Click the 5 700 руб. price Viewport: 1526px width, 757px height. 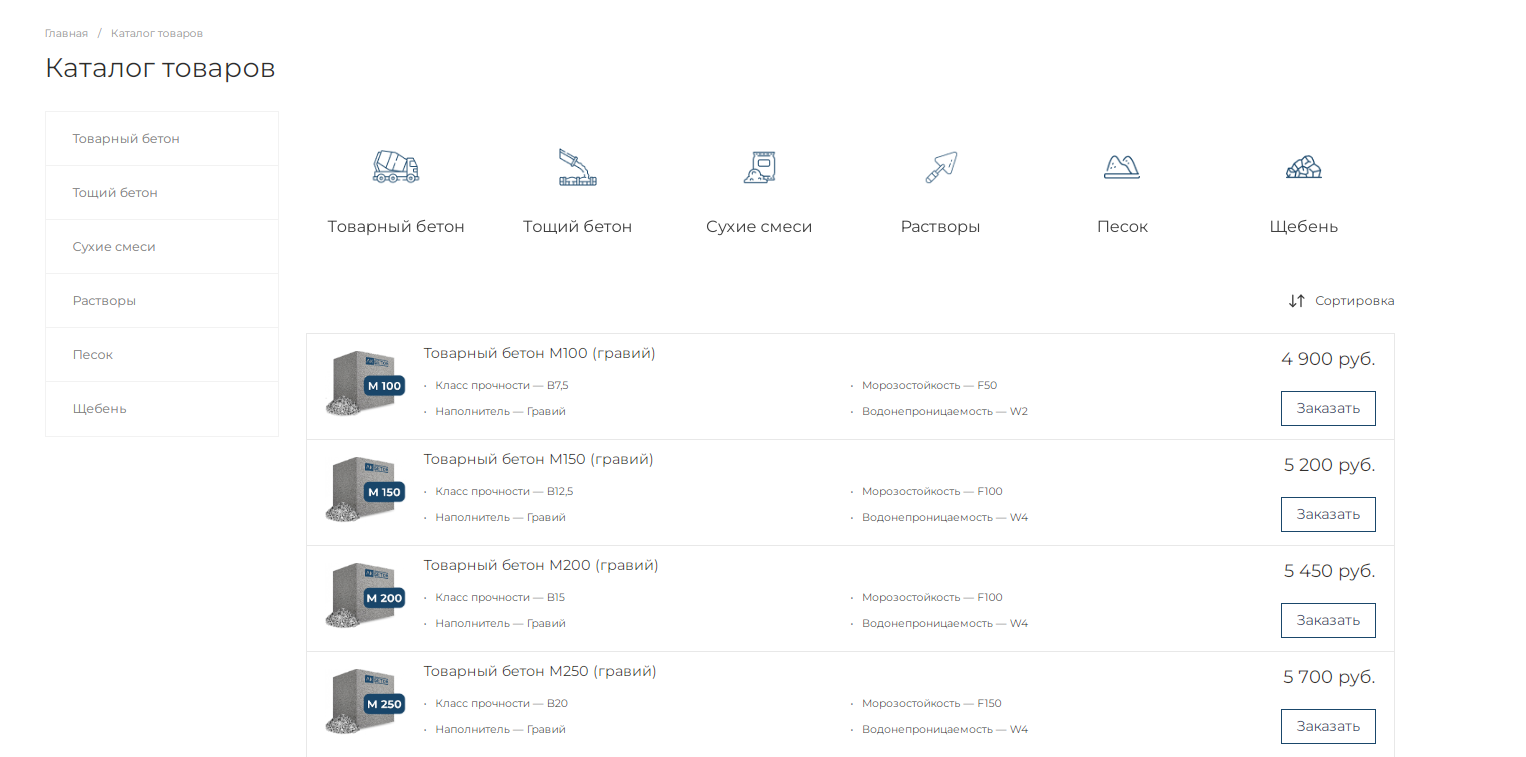click(x=1329, y=677)
